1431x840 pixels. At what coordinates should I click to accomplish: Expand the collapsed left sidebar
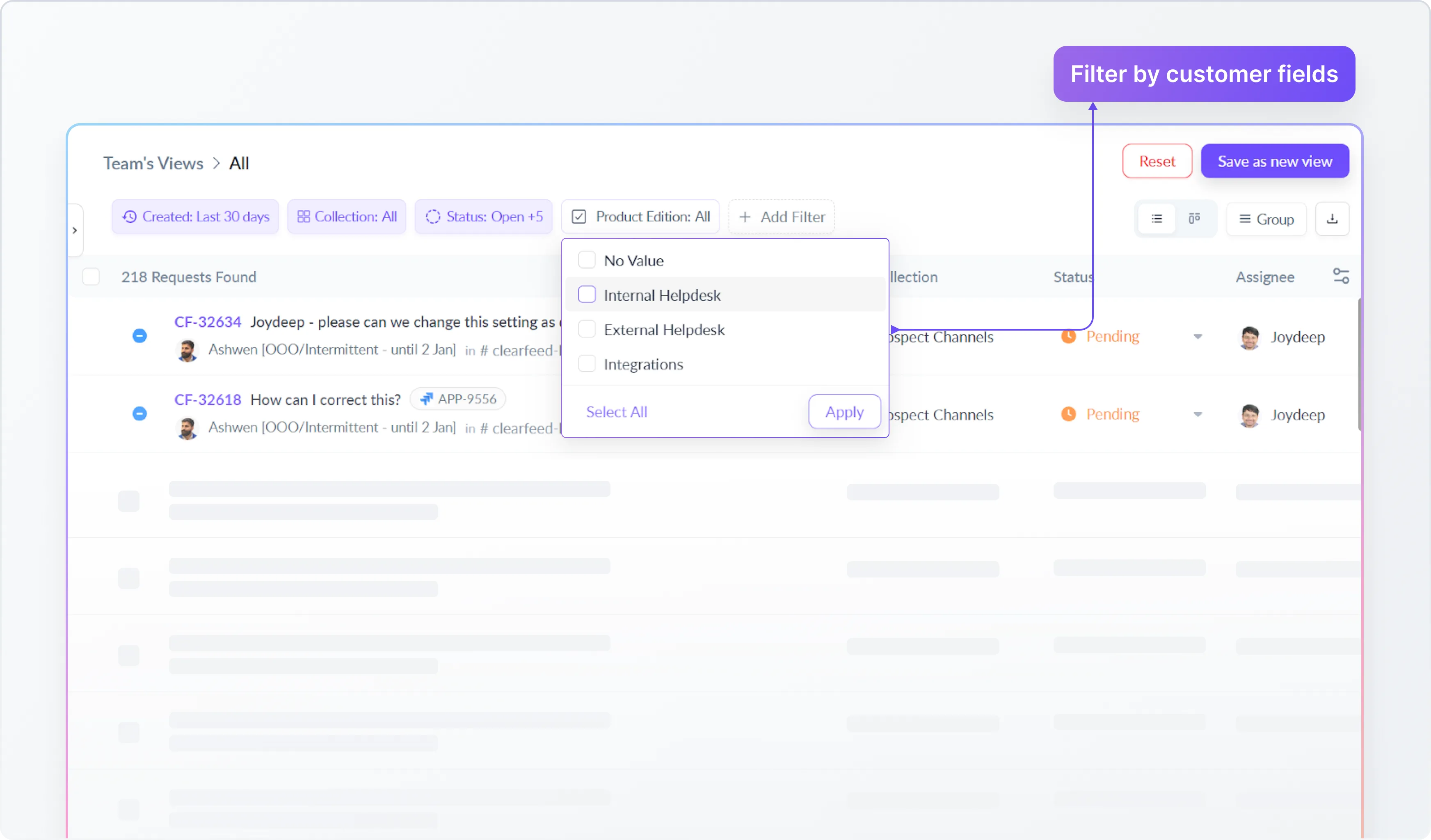(x=75, y=230)
